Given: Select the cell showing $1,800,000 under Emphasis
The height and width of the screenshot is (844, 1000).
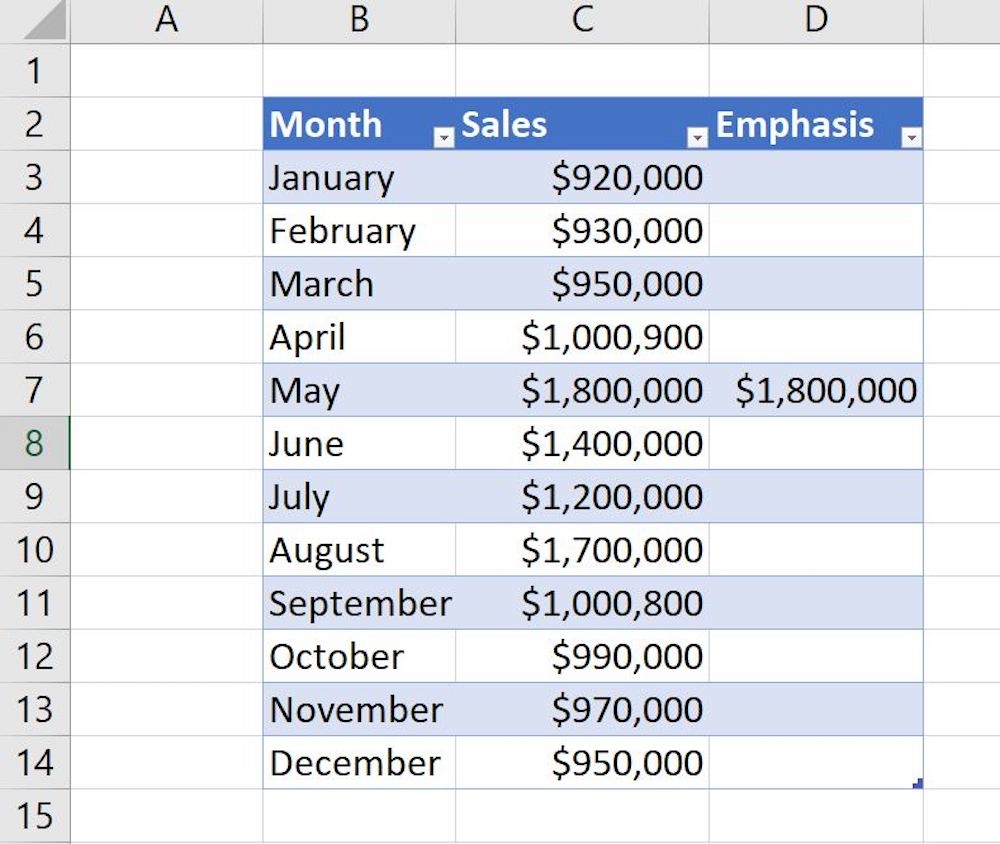Looking at the screenshot, I should (816, 390).
